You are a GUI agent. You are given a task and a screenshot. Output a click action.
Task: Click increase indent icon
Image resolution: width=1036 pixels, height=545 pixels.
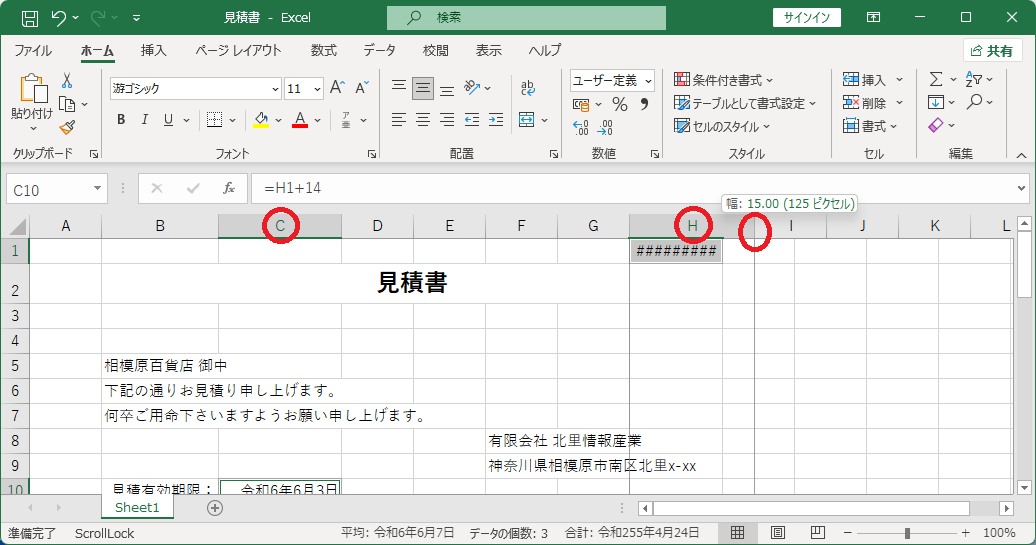496,120
